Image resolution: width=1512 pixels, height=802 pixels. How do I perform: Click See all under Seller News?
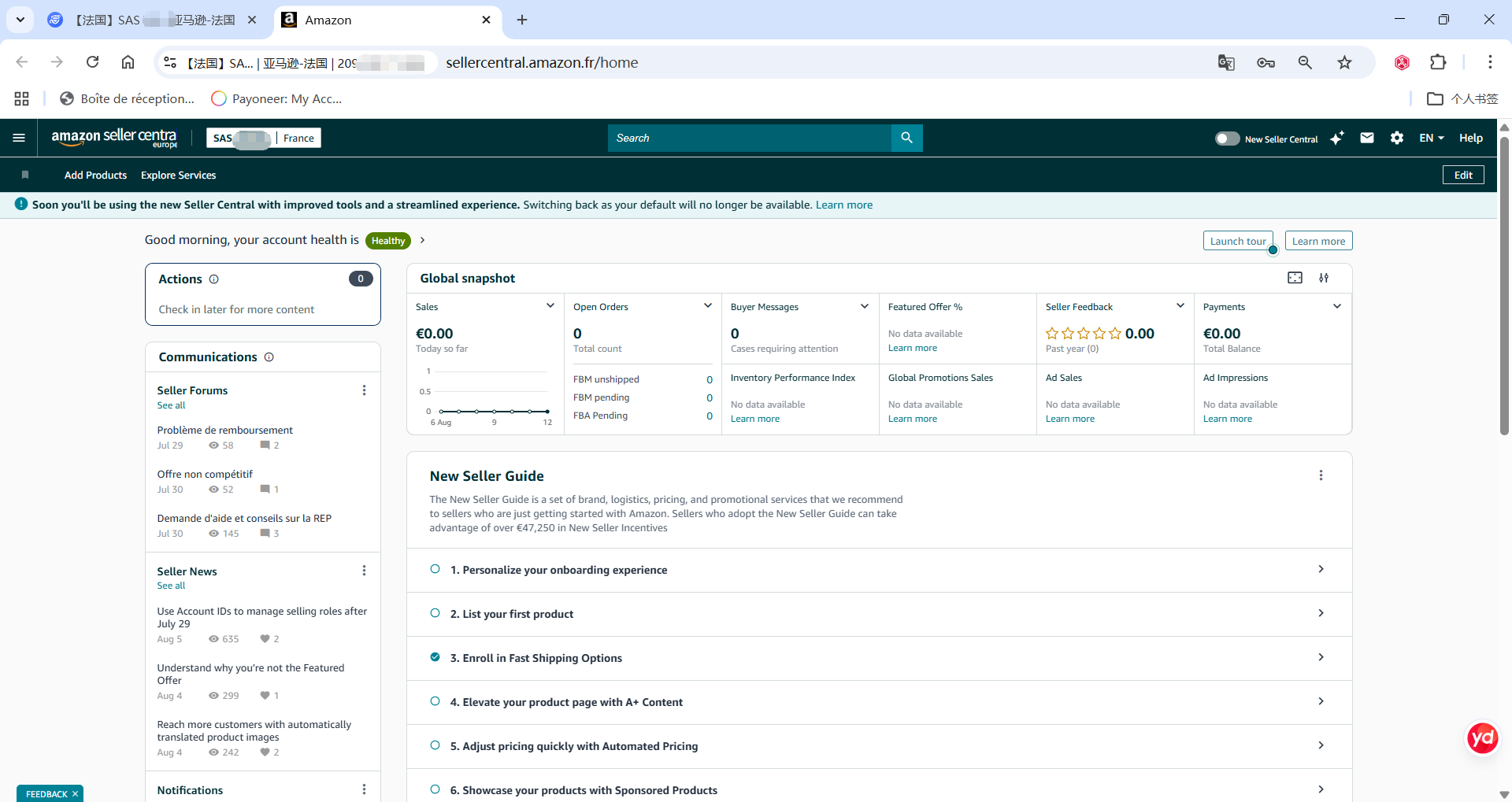(x=171, y=586)
